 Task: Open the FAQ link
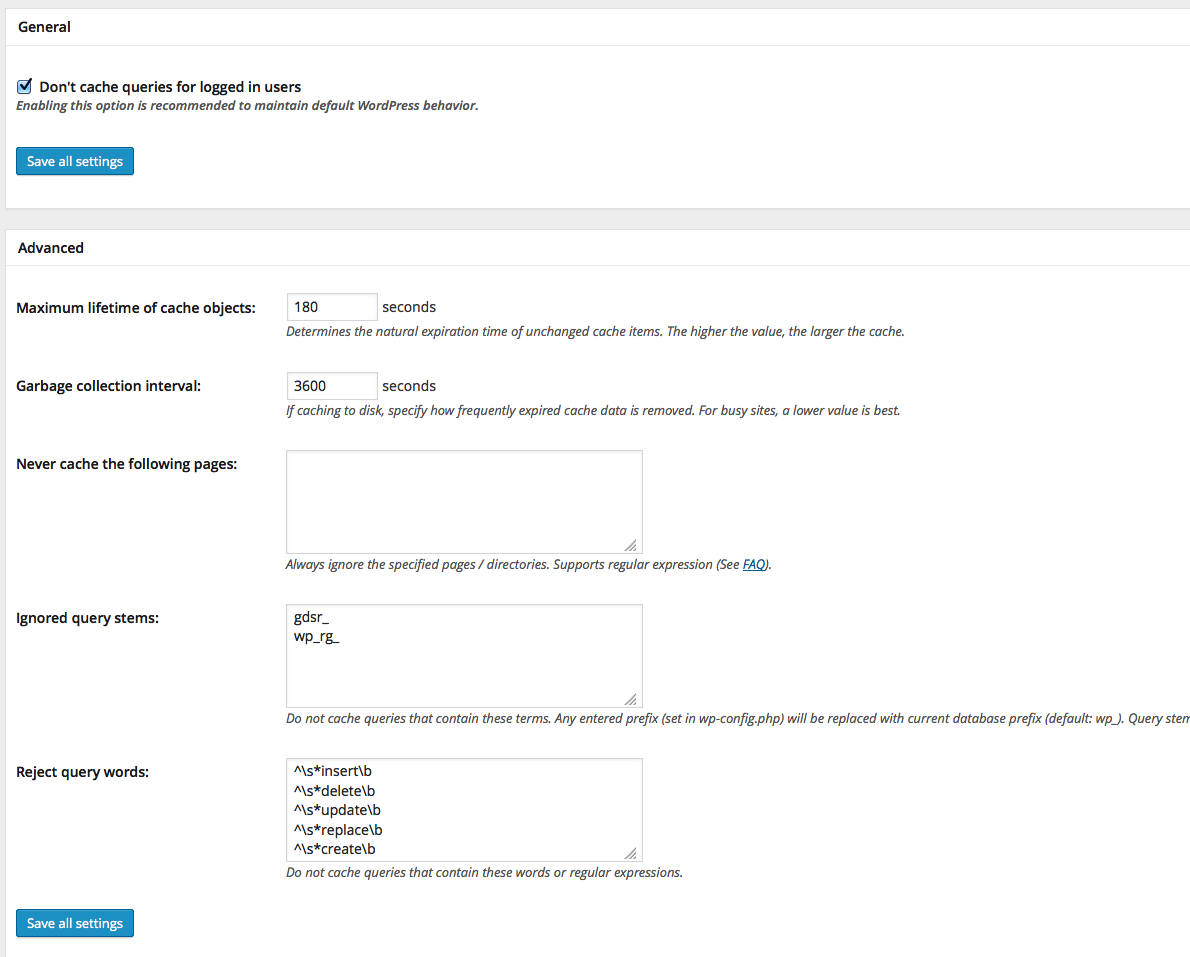click(x=754, y=565)
